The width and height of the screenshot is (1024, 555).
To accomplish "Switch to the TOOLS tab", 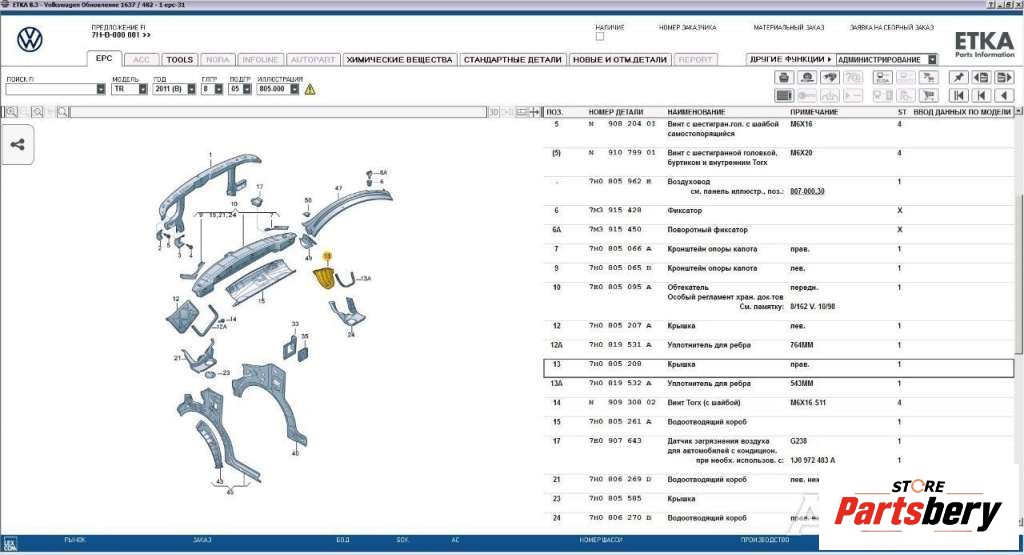I will click(180, 60).
